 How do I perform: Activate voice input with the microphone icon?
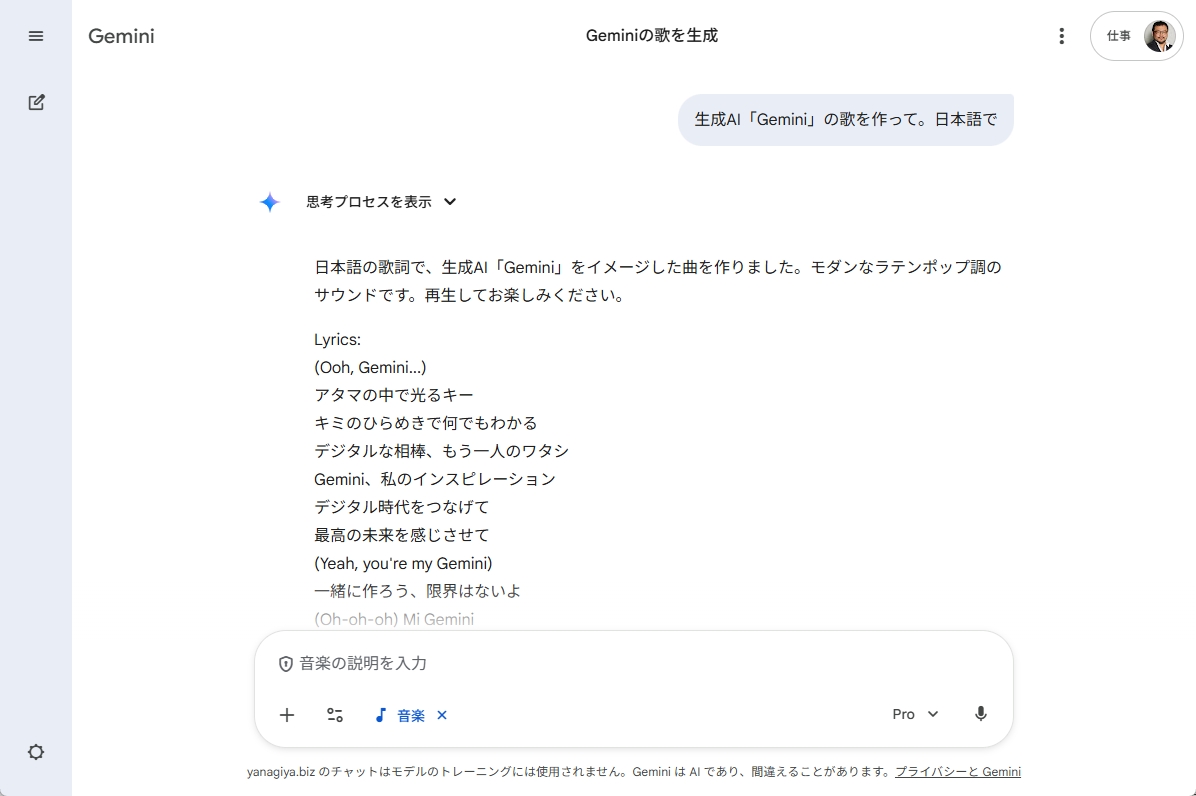coord(980,713)
